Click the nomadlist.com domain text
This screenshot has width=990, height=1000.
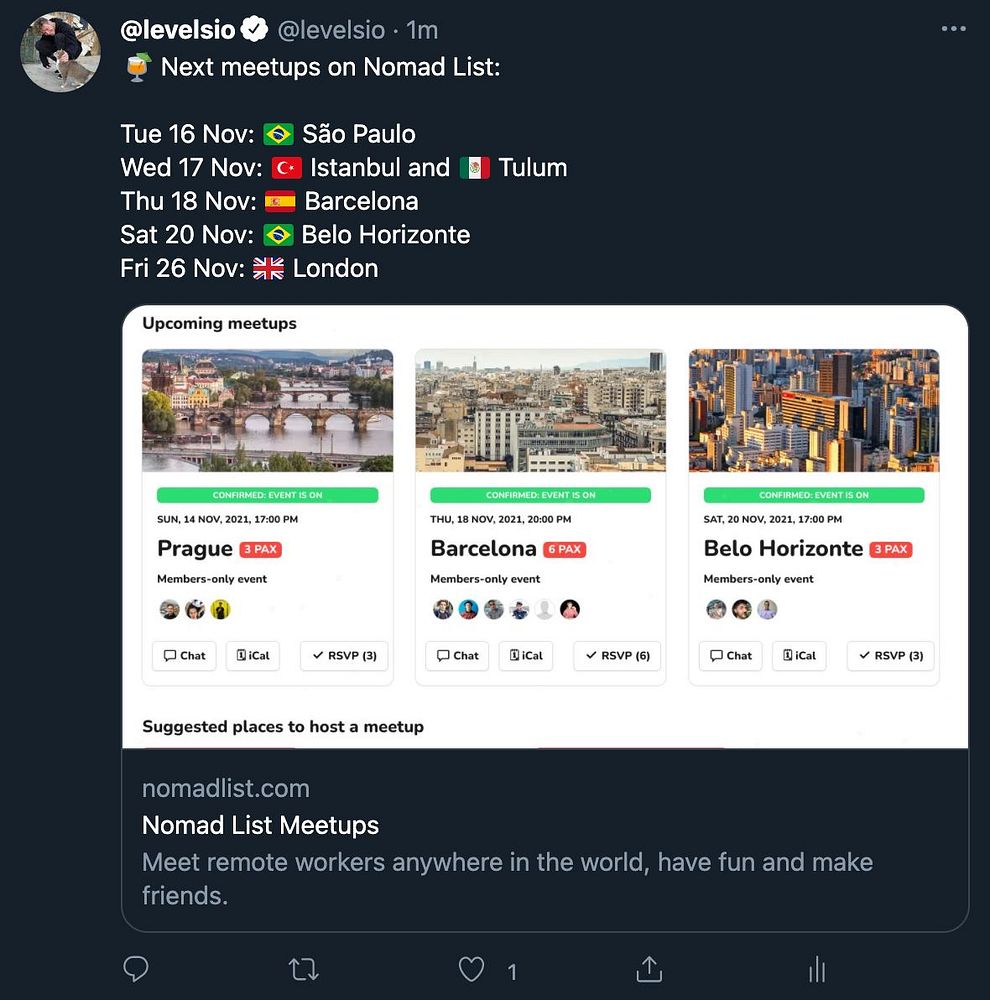226,788
